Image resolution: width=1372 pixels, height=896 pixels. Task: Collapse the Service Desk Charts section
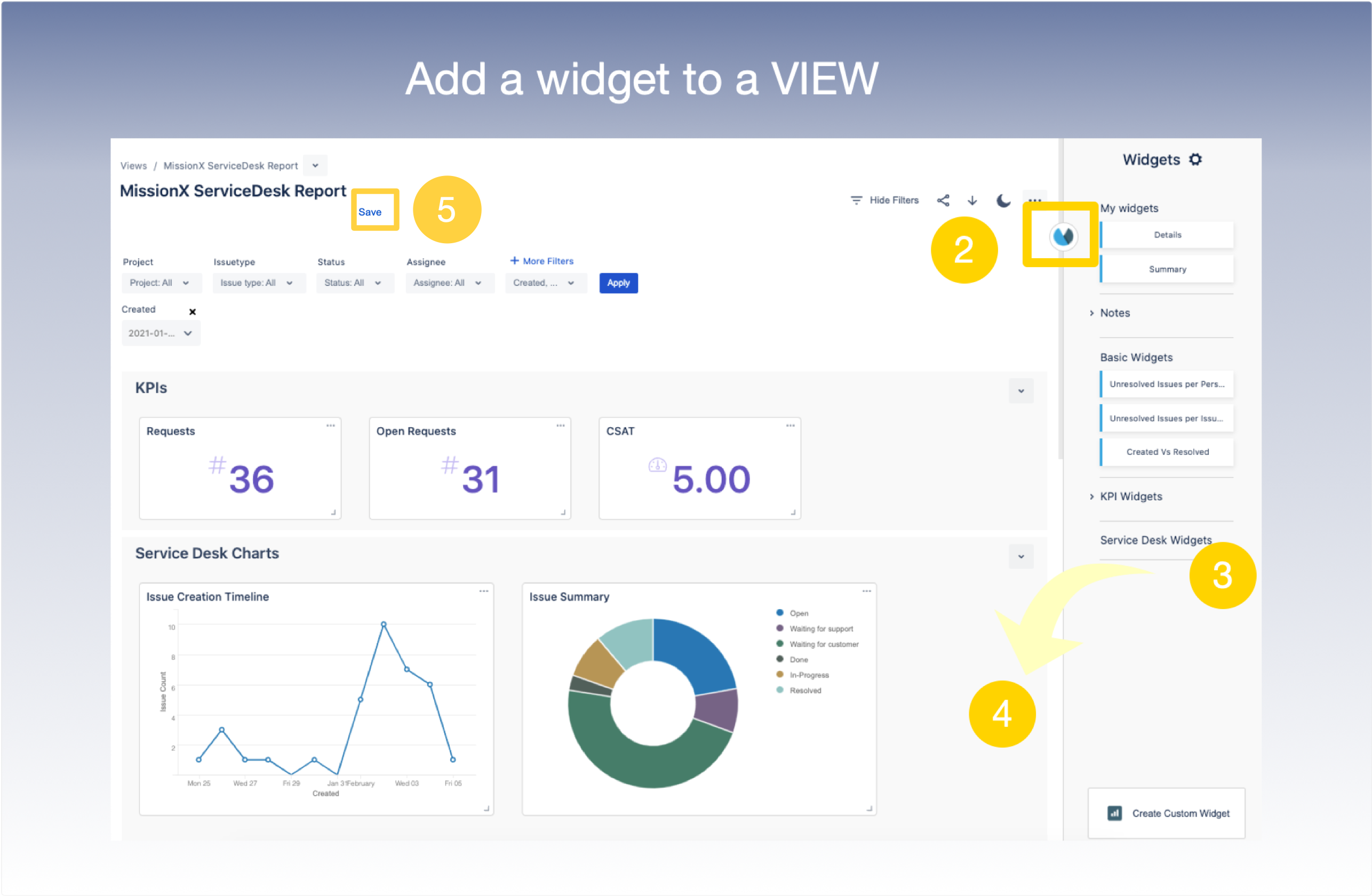point(1021,557)
